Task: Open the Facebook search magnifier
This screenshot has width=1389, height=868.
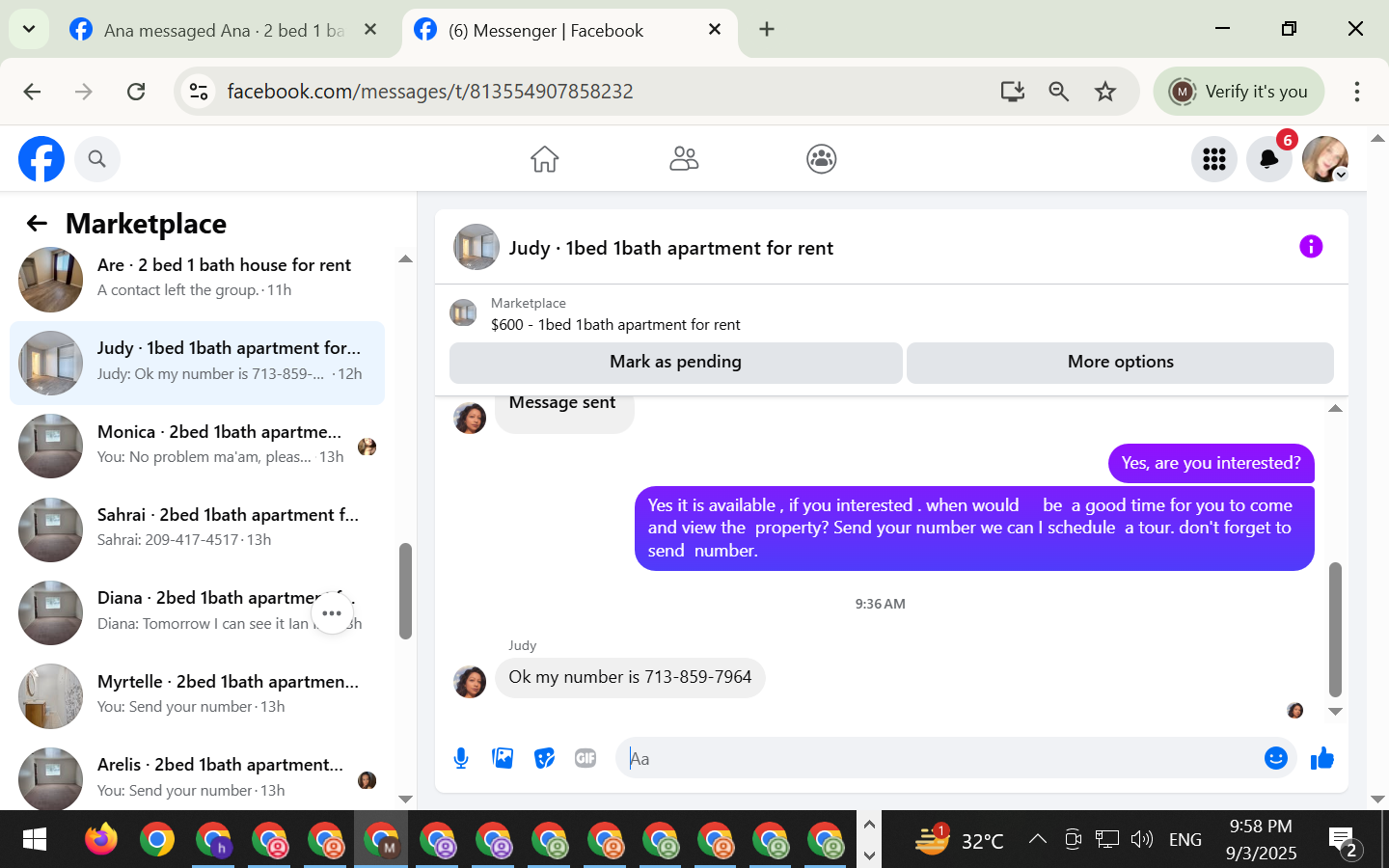Action: click(96, 159)
